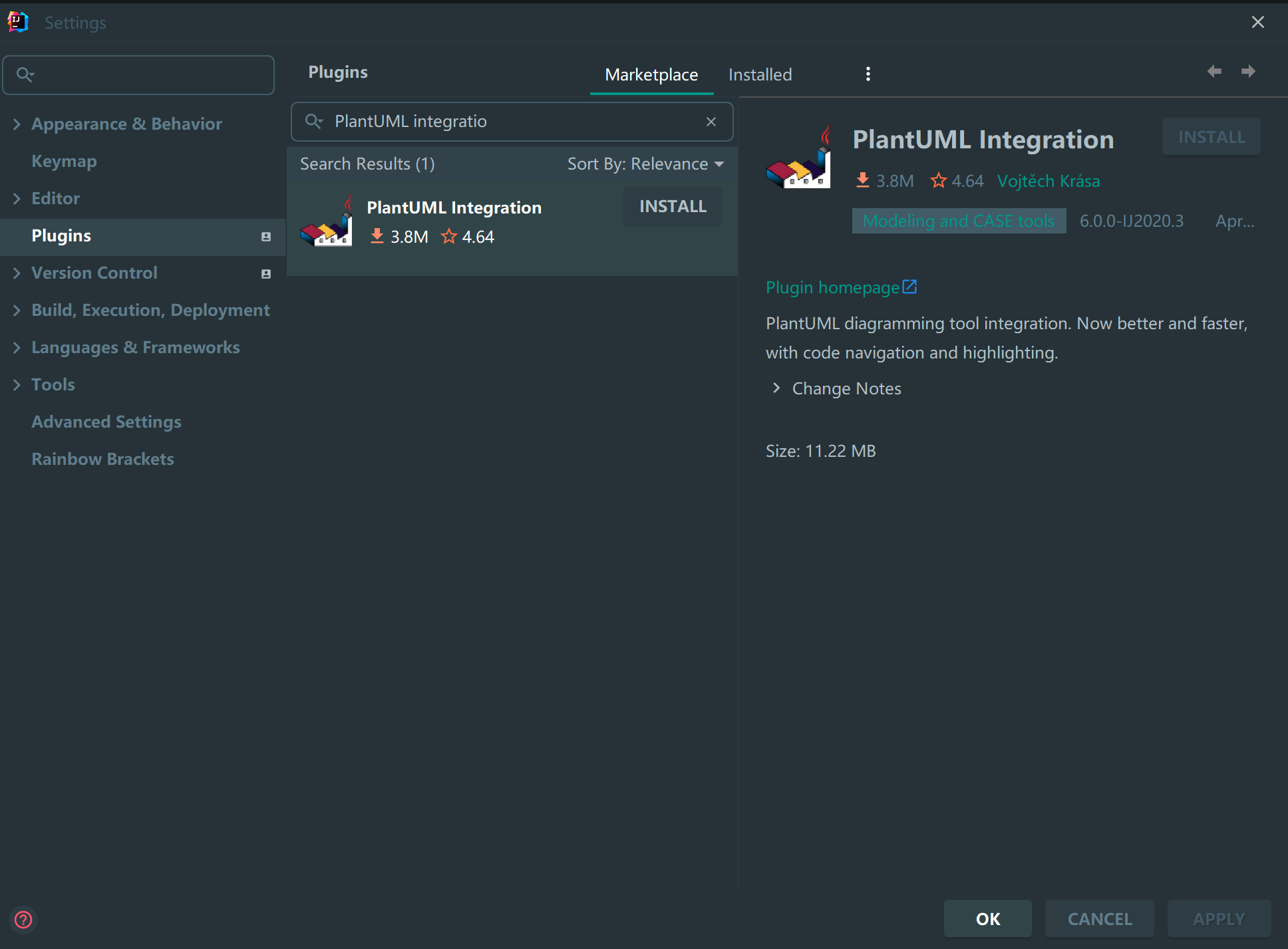Click the Version Control project-level marker icon
1288x949 pixels.
(x=266, y=274)
